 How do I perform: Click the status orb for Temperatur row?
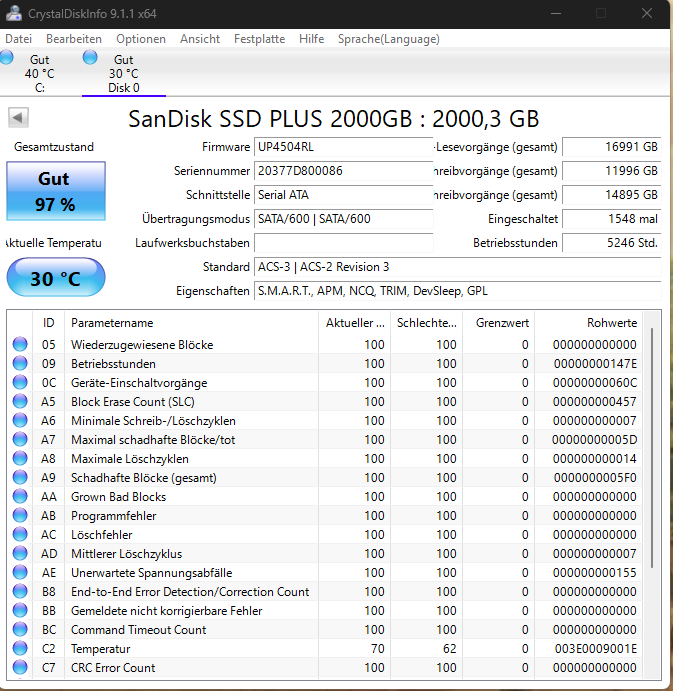click(20, 648)
